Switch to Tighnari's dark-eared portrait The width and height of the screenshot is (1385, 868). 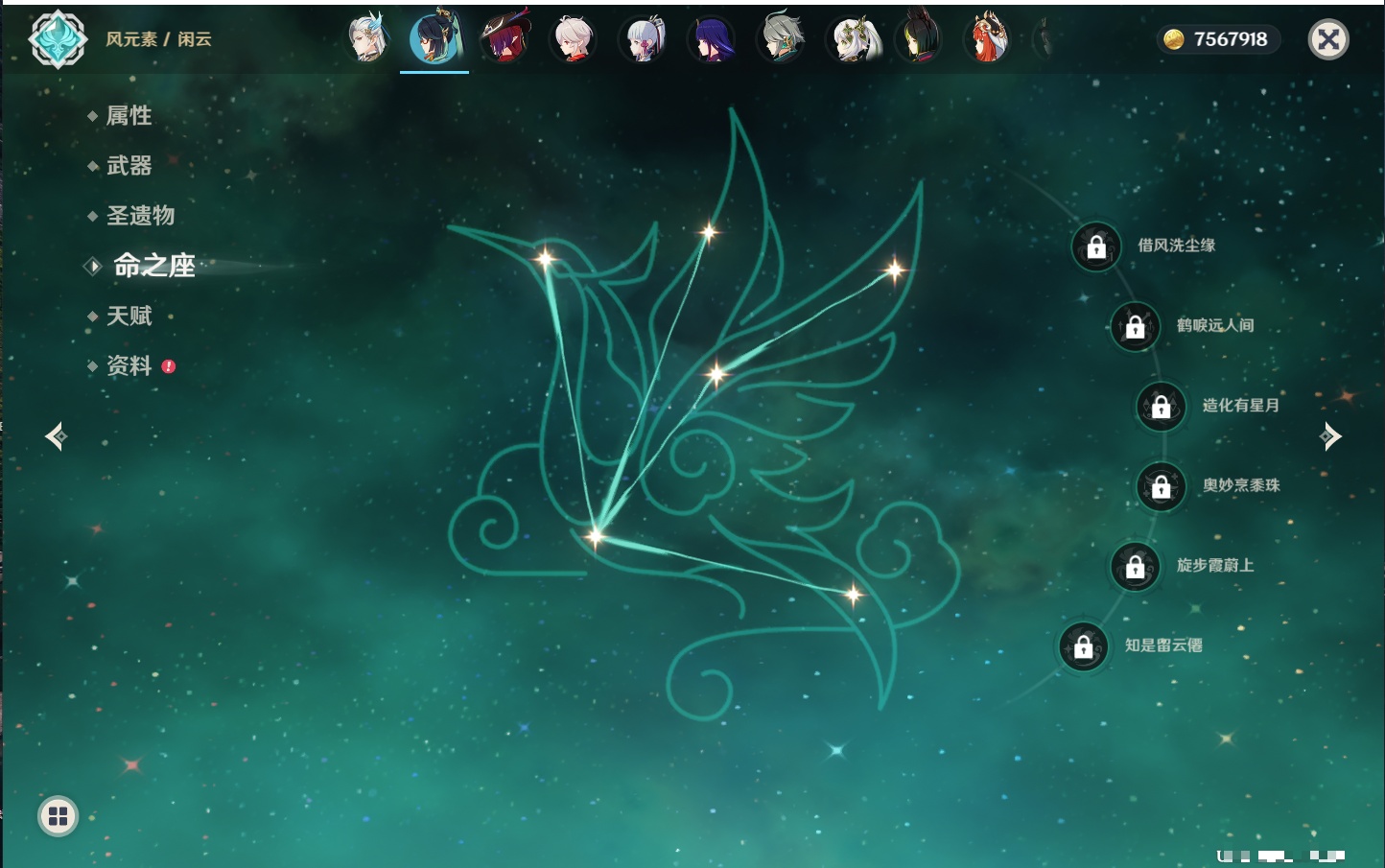coord(919,38)
